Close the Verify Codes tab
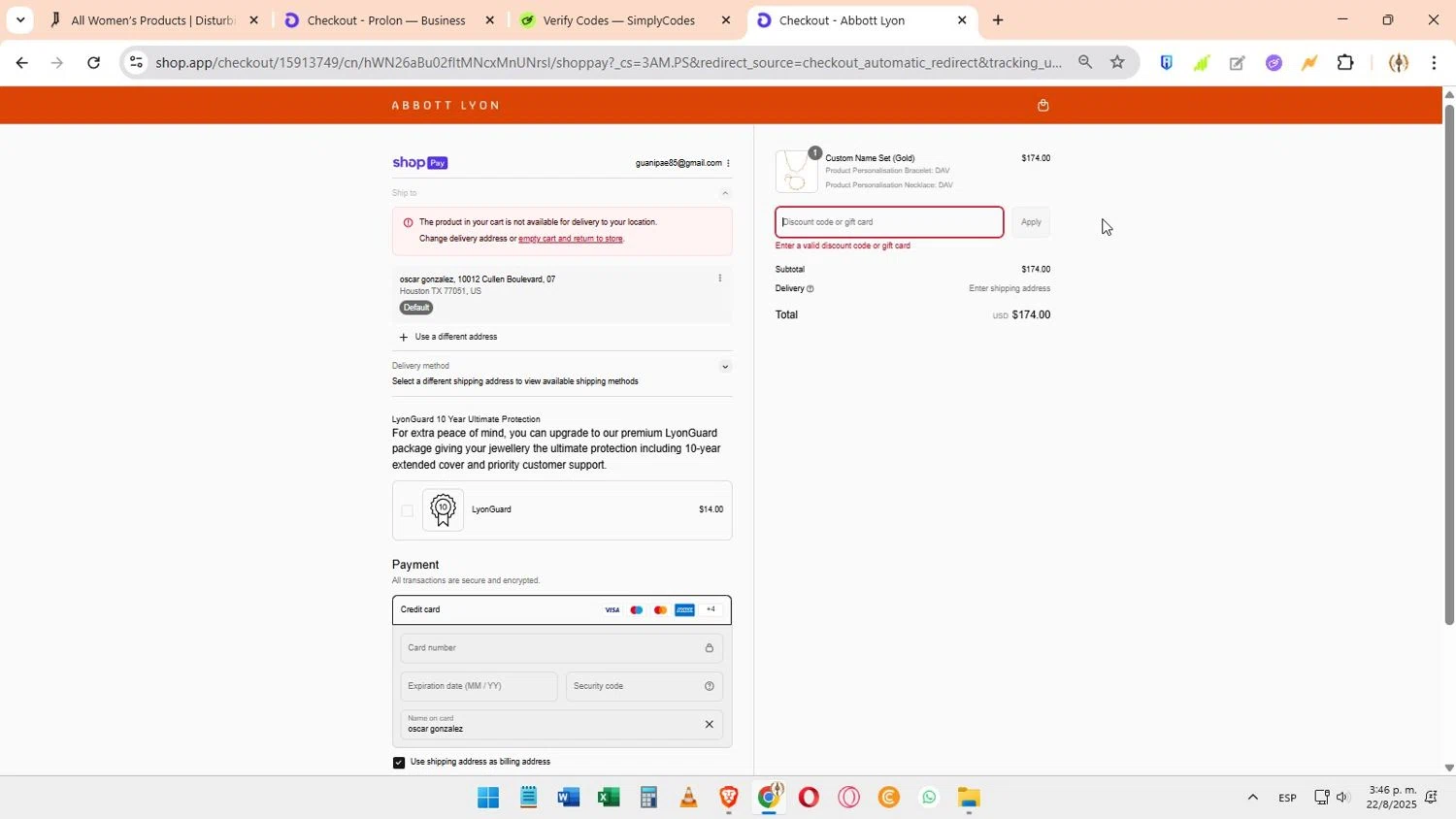 click(x=726, y=20)
